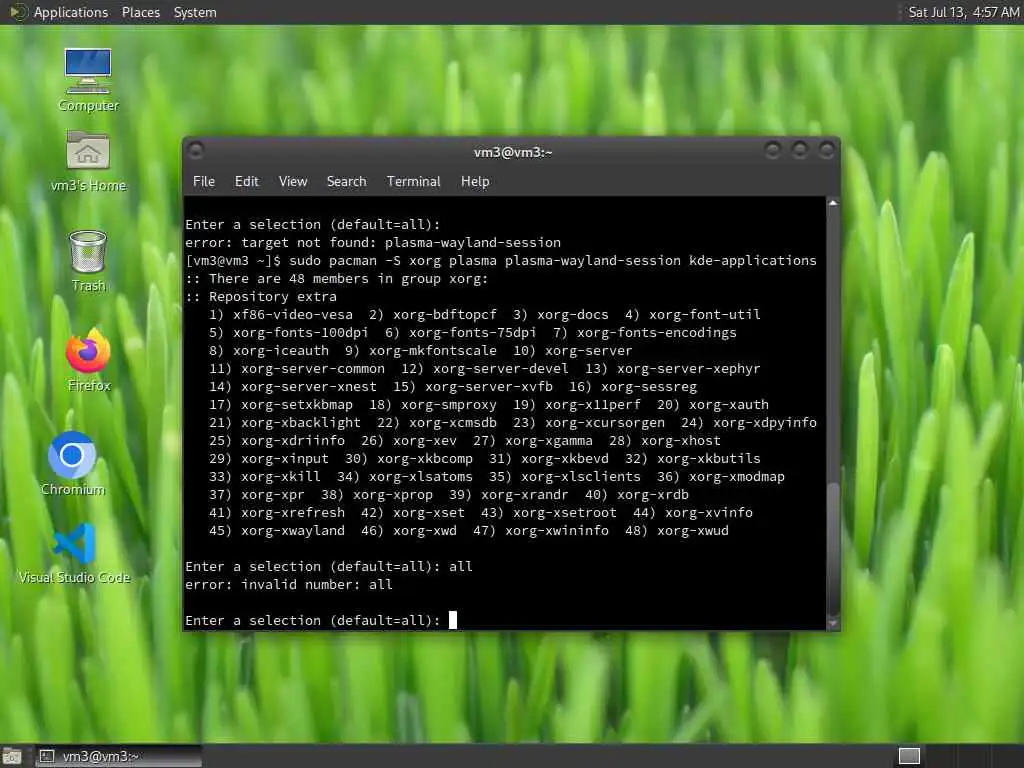The width and height of the screenshot is (1024, 768).
Task: Open the vm3's Home folder icon
Action: 88,160
